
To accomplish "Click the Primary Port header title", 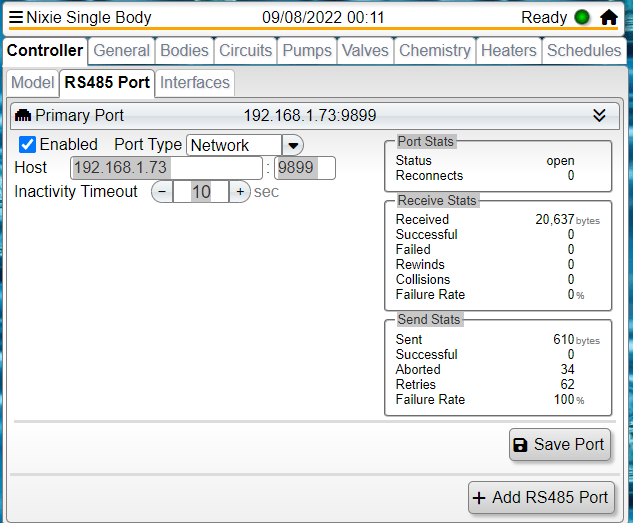I will point(79,115).
